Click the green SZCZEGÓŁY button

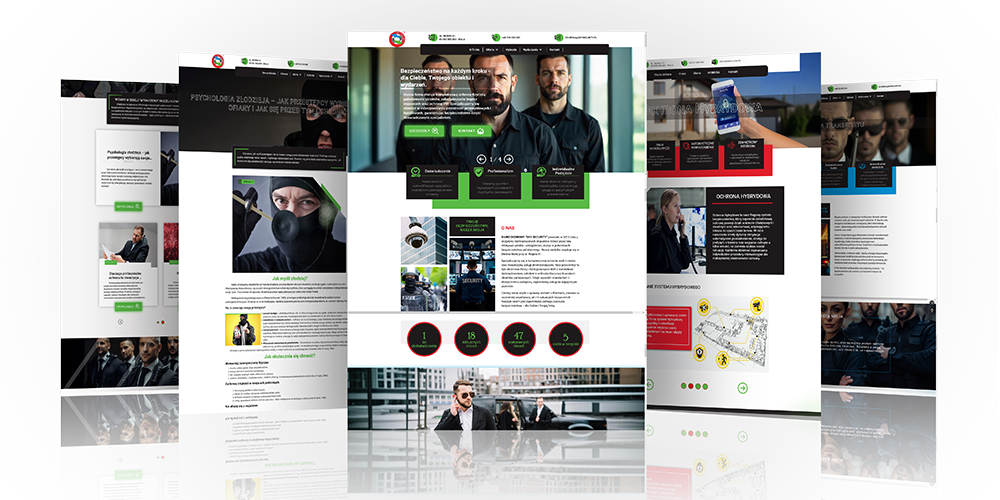[423, 130]
